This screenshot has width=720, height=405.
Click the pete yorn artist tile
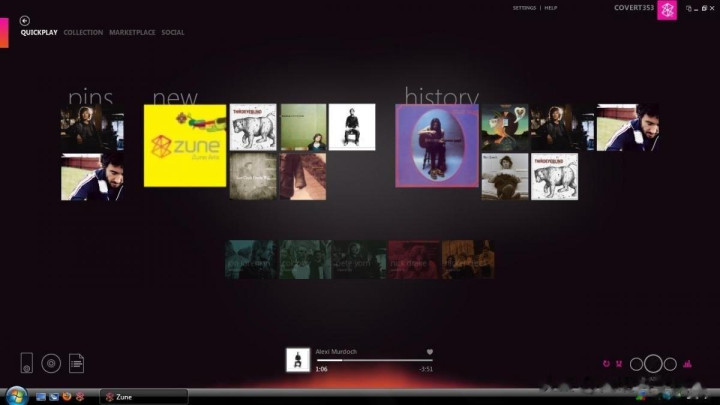pos(360,259)
